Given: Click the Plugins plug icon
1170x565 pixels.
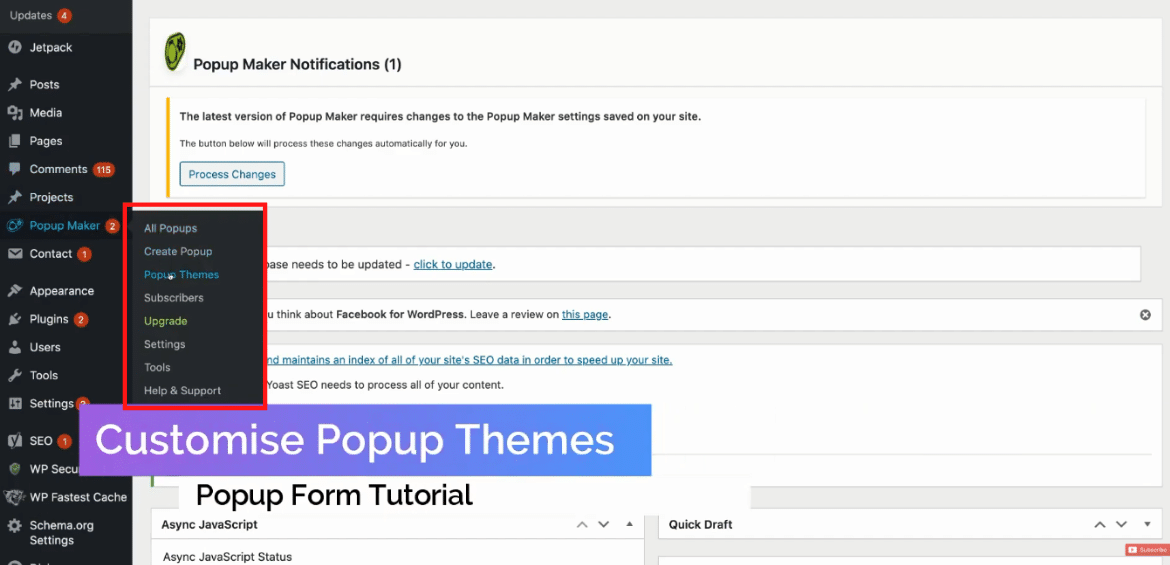Looking at the screenshot, I should (x=15, y=319).
